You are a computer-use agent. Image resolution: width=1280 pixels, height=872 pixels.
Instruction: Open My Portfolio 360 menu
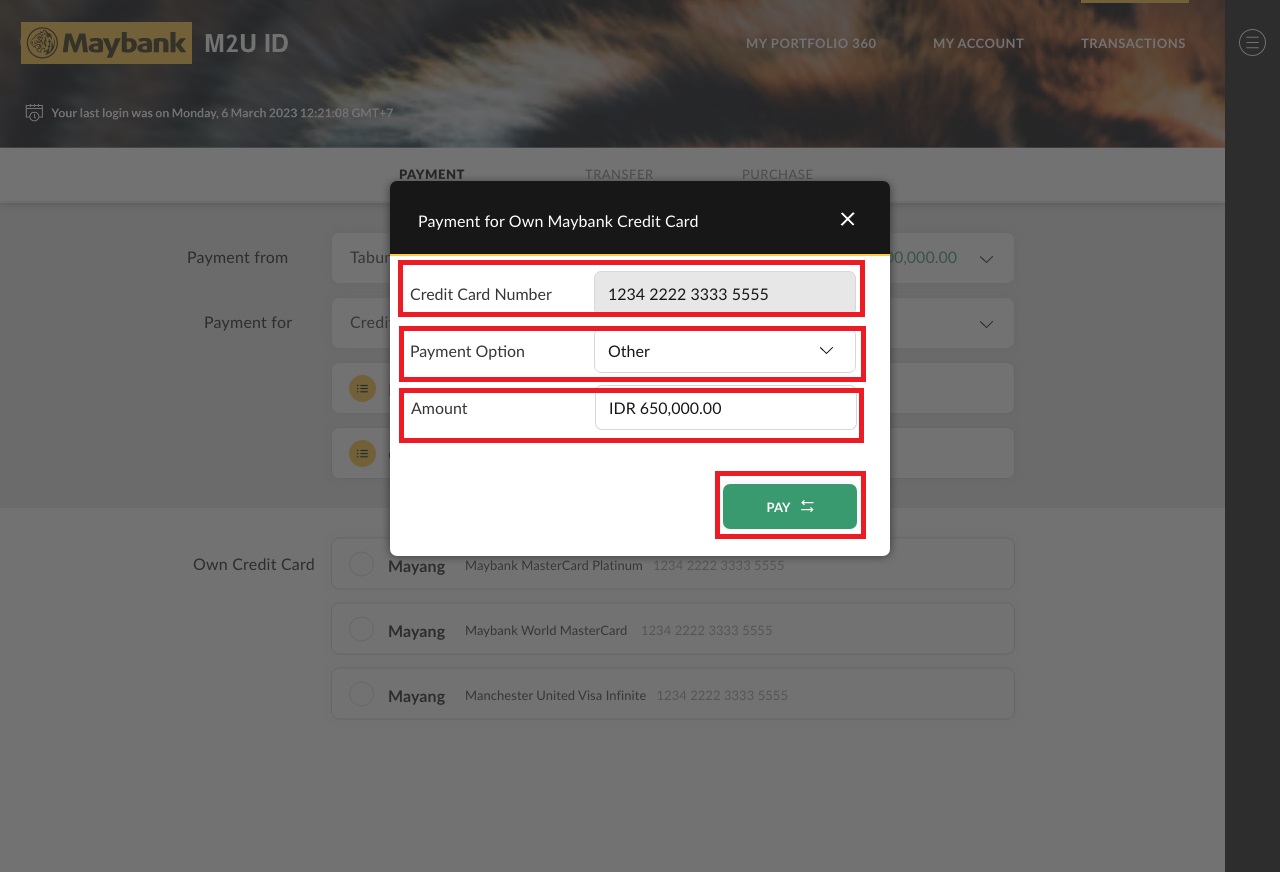[811, 43]
